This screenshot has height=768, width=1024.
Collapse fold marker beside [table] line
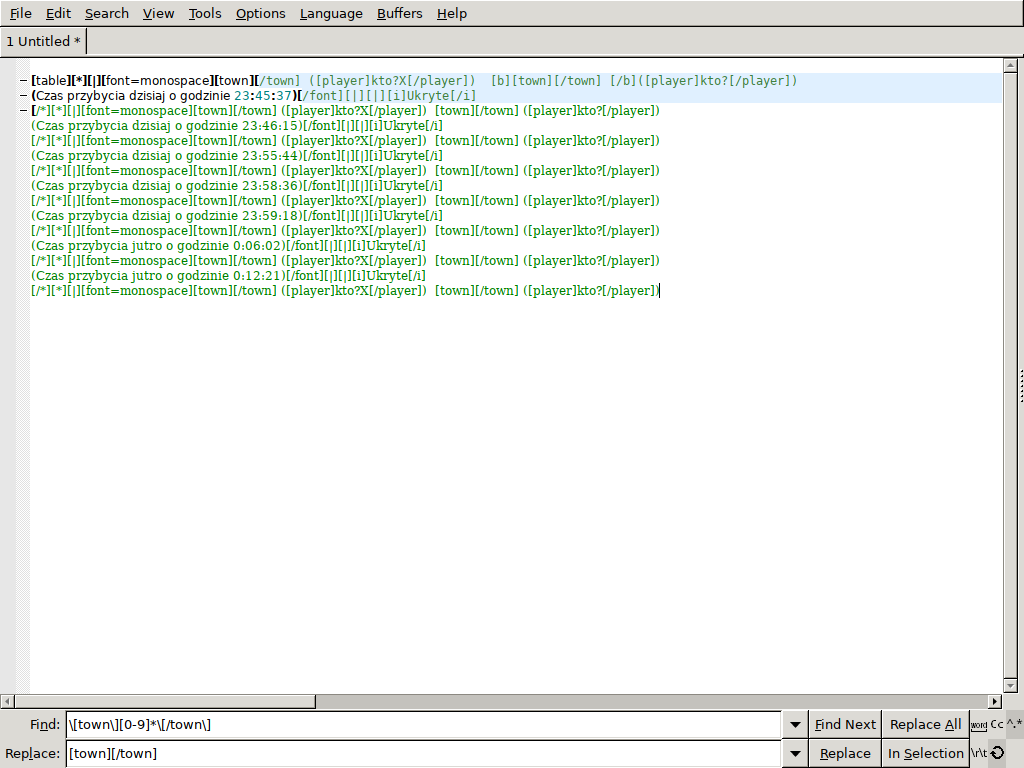pos(24,81)
